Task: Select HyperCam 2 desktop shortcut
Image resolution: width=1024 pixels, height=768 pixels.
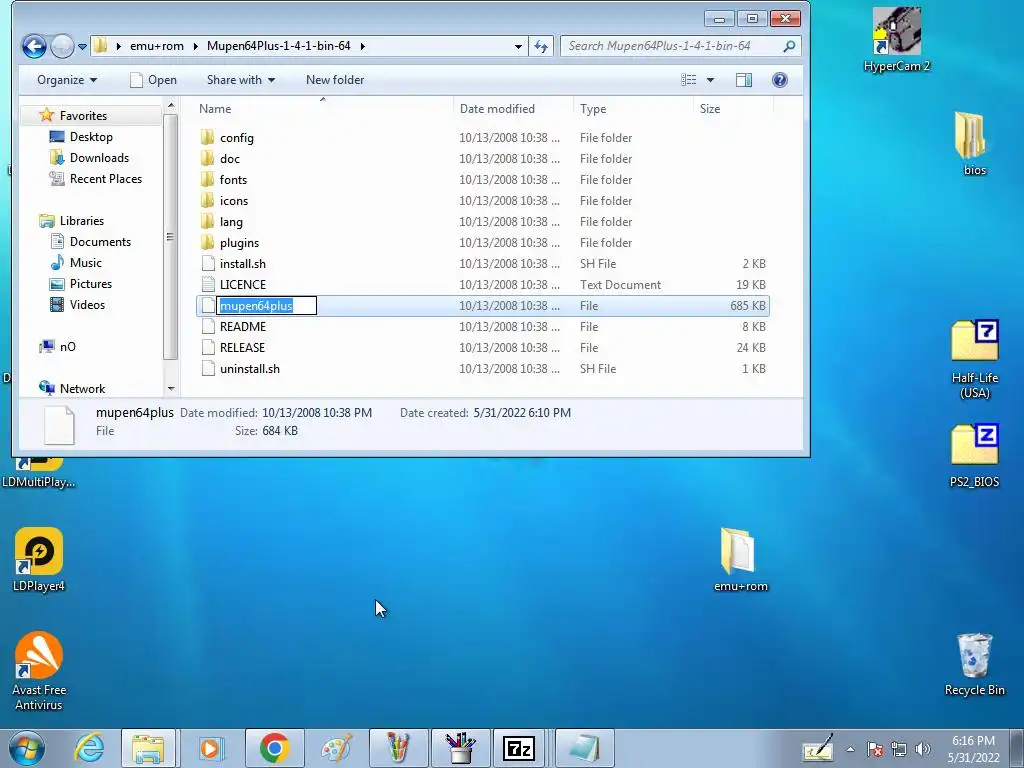Action: click(897, 40)
